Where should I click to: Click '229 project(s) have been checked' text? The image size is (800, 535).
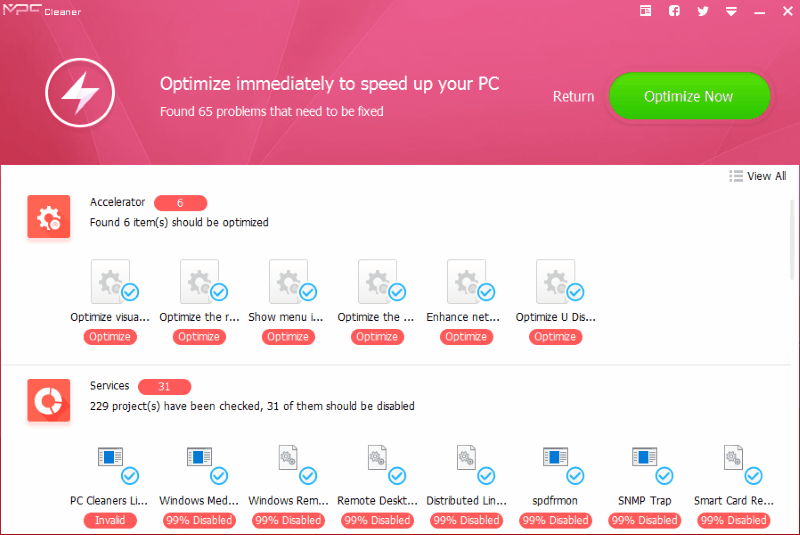(x=175, y=406)
